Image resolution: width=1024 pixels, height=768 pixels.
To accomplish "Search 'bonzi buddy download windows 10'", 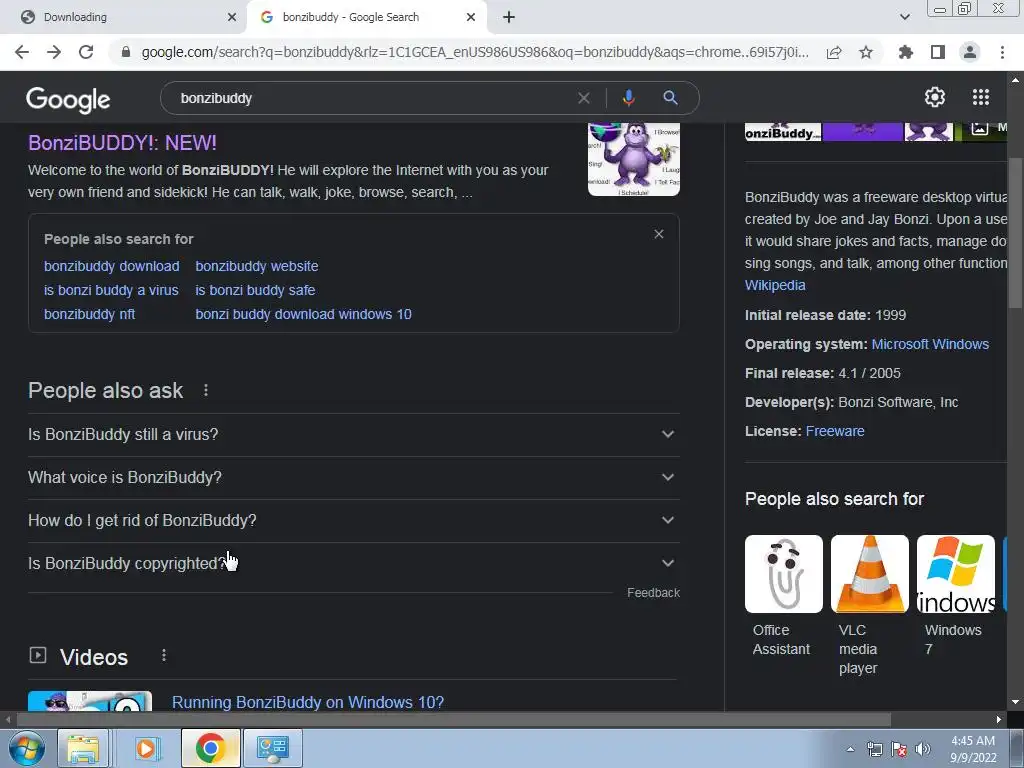I will [x=303, y=314].
